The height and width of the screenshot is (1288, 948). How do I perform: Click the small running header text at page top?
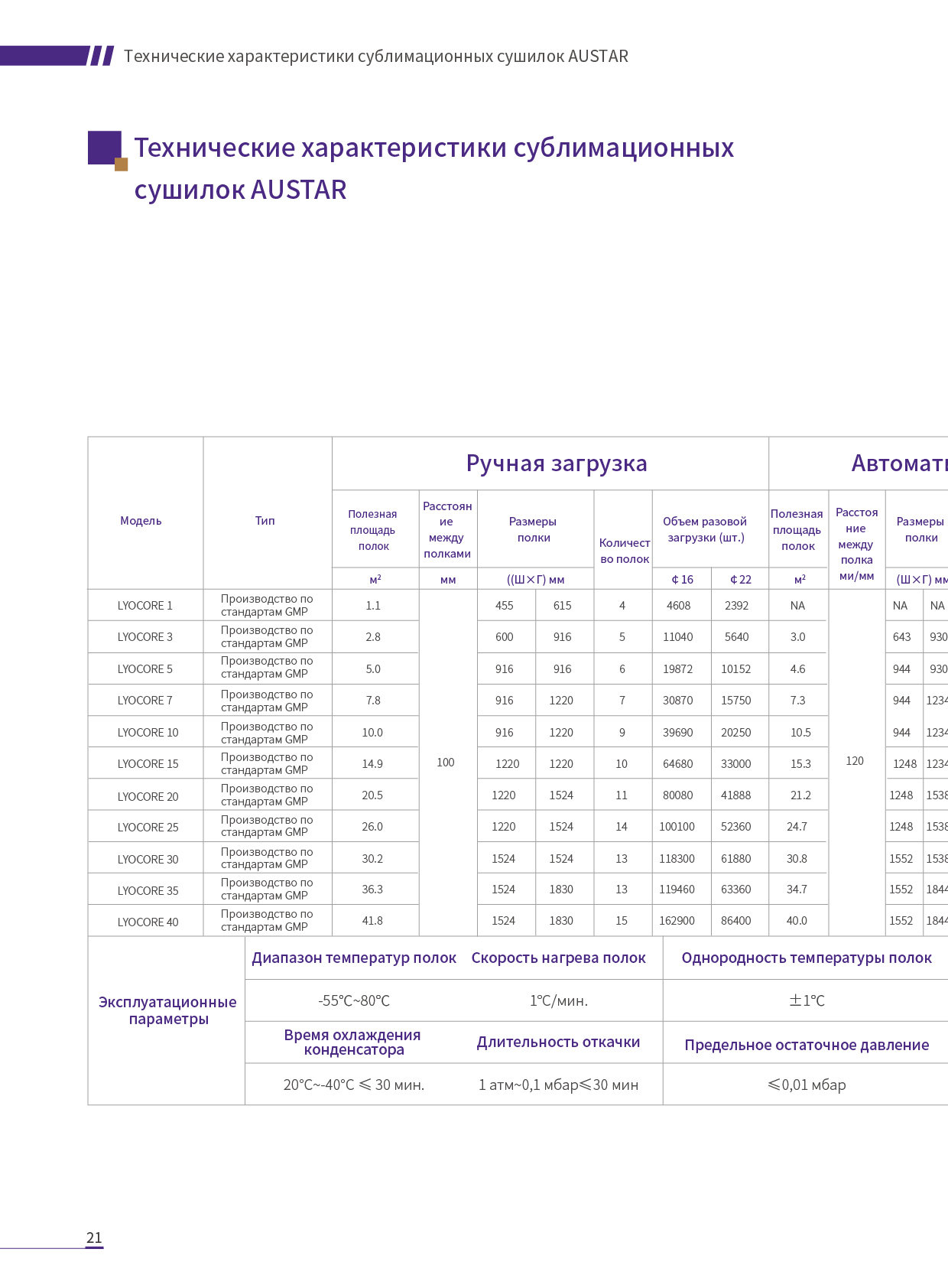point(376,57)
